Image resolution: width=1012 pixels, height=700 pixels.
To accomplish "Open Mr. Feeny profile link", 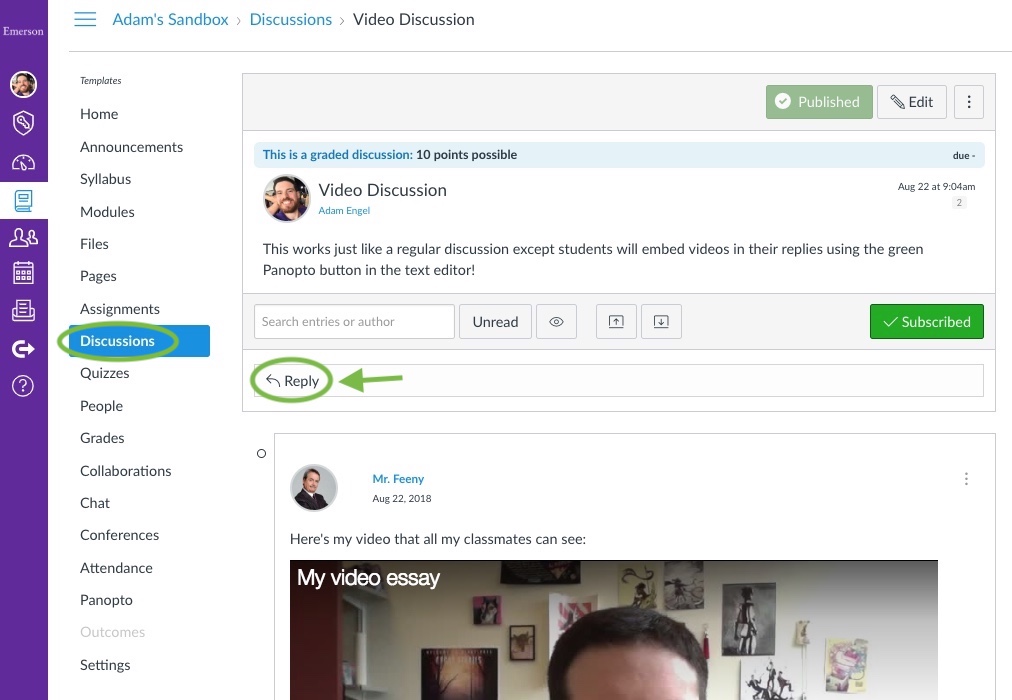I will click(398, 479).
